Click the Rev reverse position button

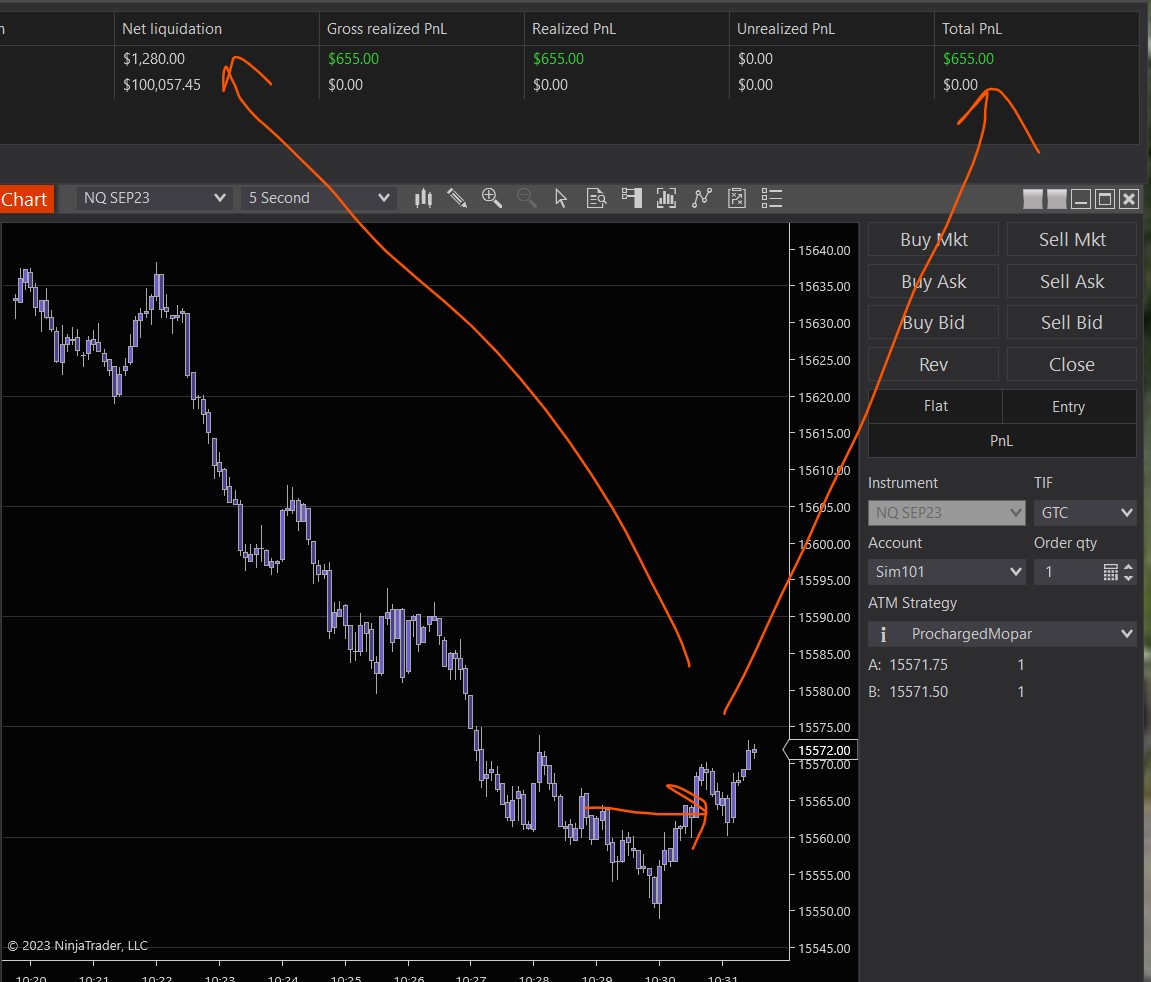click(933, 365)
